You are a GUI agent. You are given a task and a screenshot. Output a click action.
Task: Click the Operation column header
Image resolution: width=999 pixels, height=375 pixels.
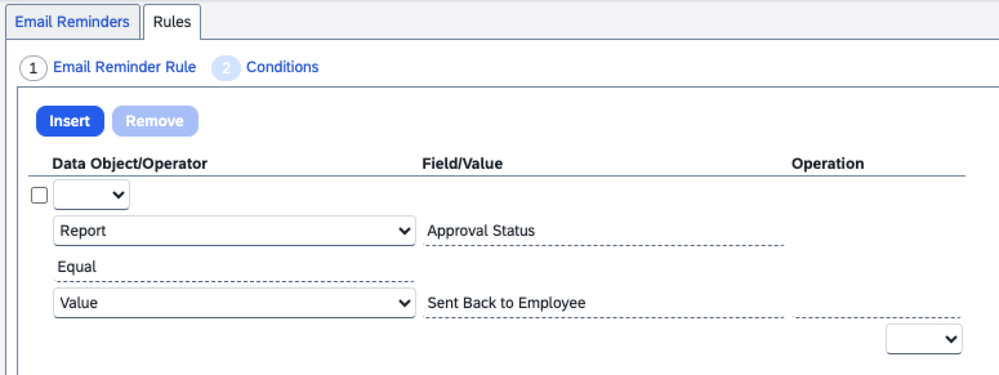(x=828, y=164)
